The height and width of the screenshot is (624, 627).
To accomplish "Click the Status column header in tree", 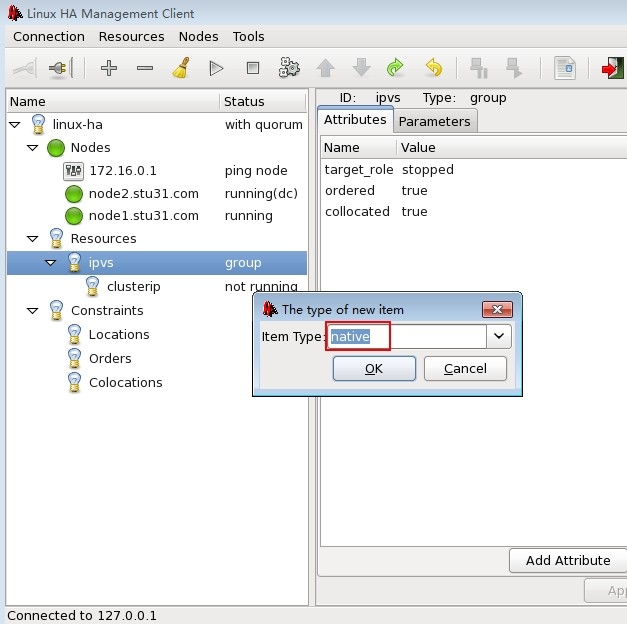I will [263, 102].
